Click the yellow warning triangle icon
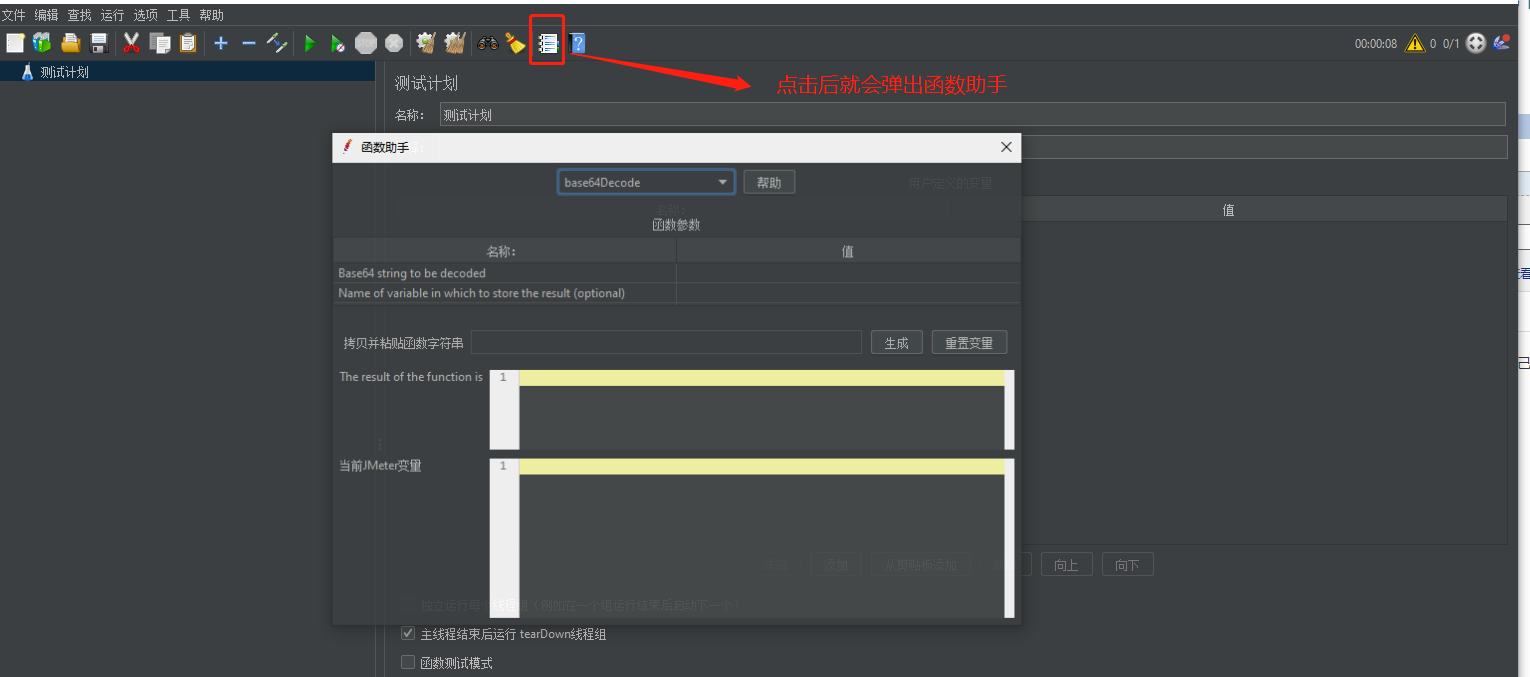This screenshot has width=1530, height=677. click(1414, 43)
